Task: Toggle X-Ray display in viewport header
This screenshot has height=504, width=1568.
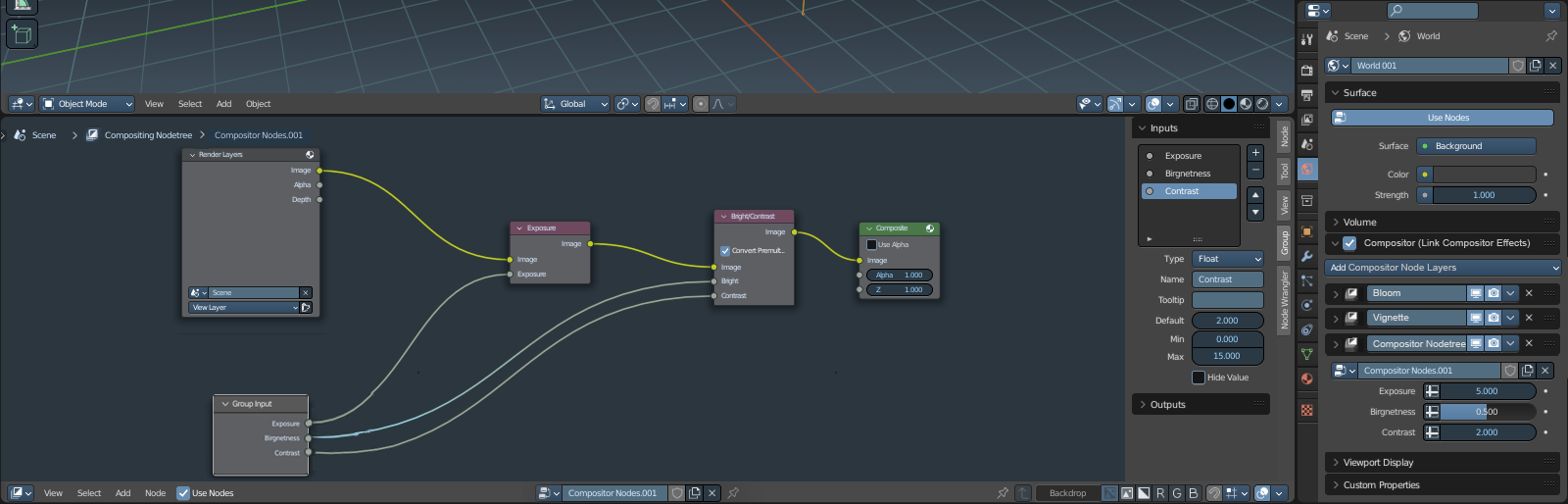Action: [1192, 104]
